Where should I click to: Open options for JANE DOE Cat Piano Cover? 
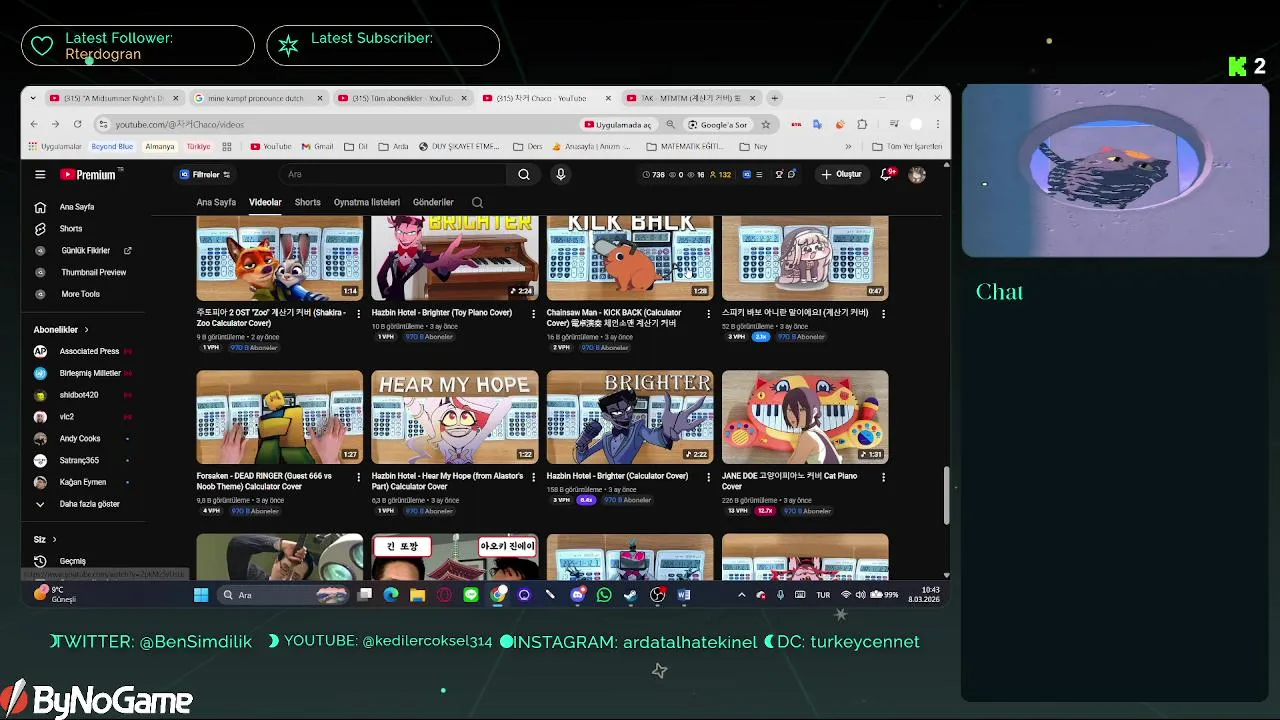883,477
